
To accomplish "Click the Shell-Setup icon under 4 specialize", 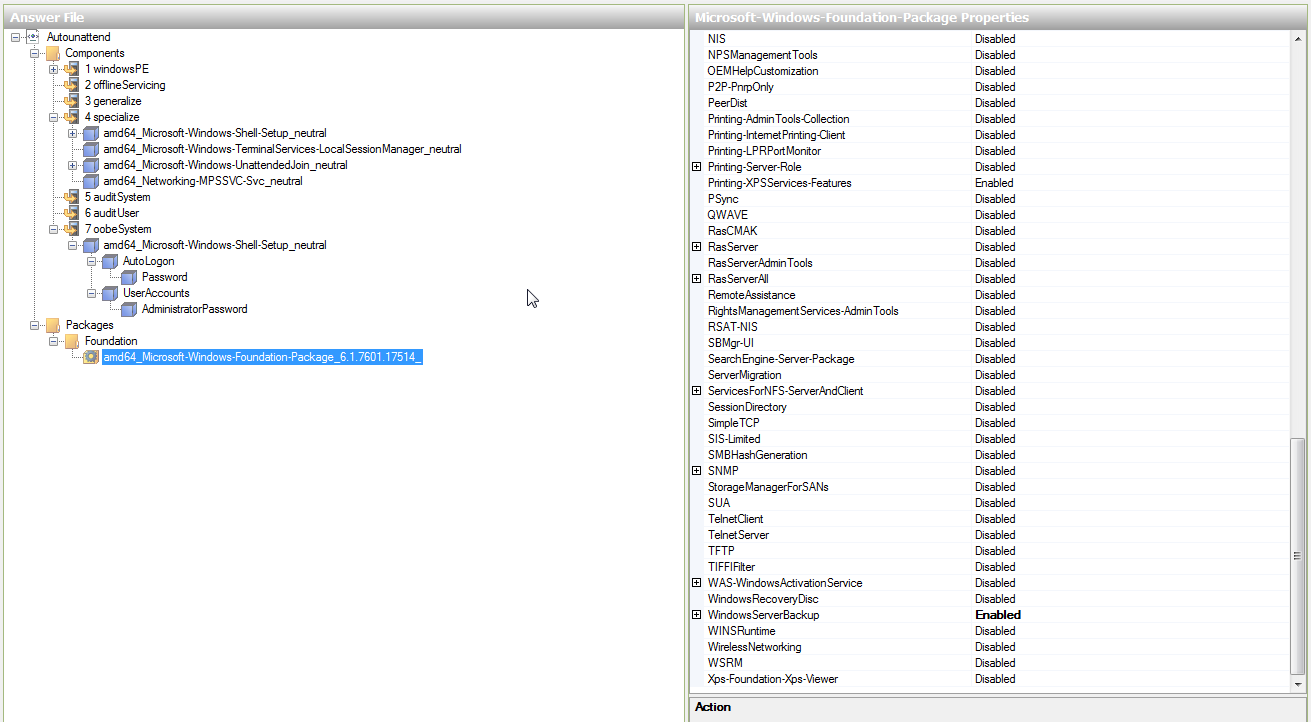I will click(x=91, y=133).
